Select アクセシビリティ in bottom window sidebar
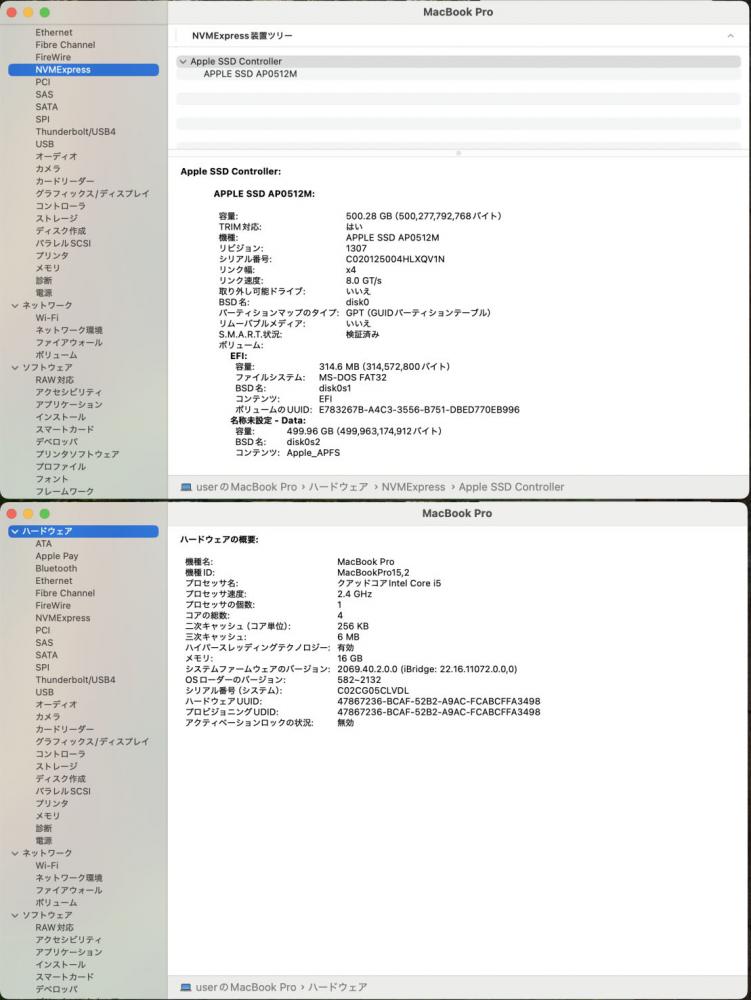This screenshot has width=751, height=1000. click(68, 939)
